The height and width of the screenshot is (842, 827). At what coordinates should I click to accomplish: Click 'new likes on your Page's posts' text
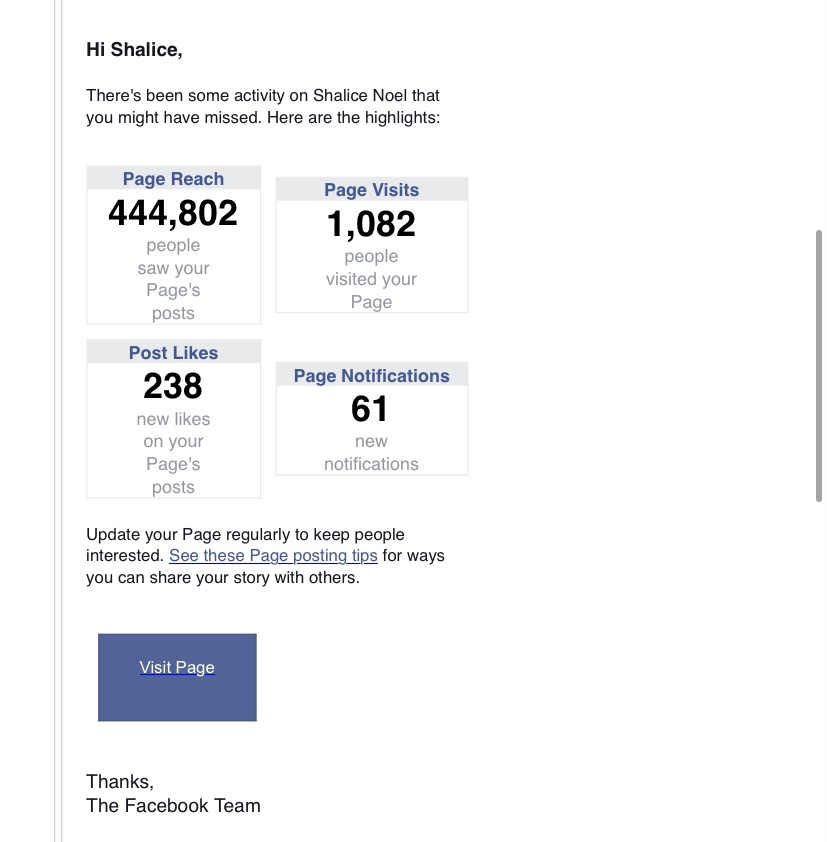click(173, 453)
